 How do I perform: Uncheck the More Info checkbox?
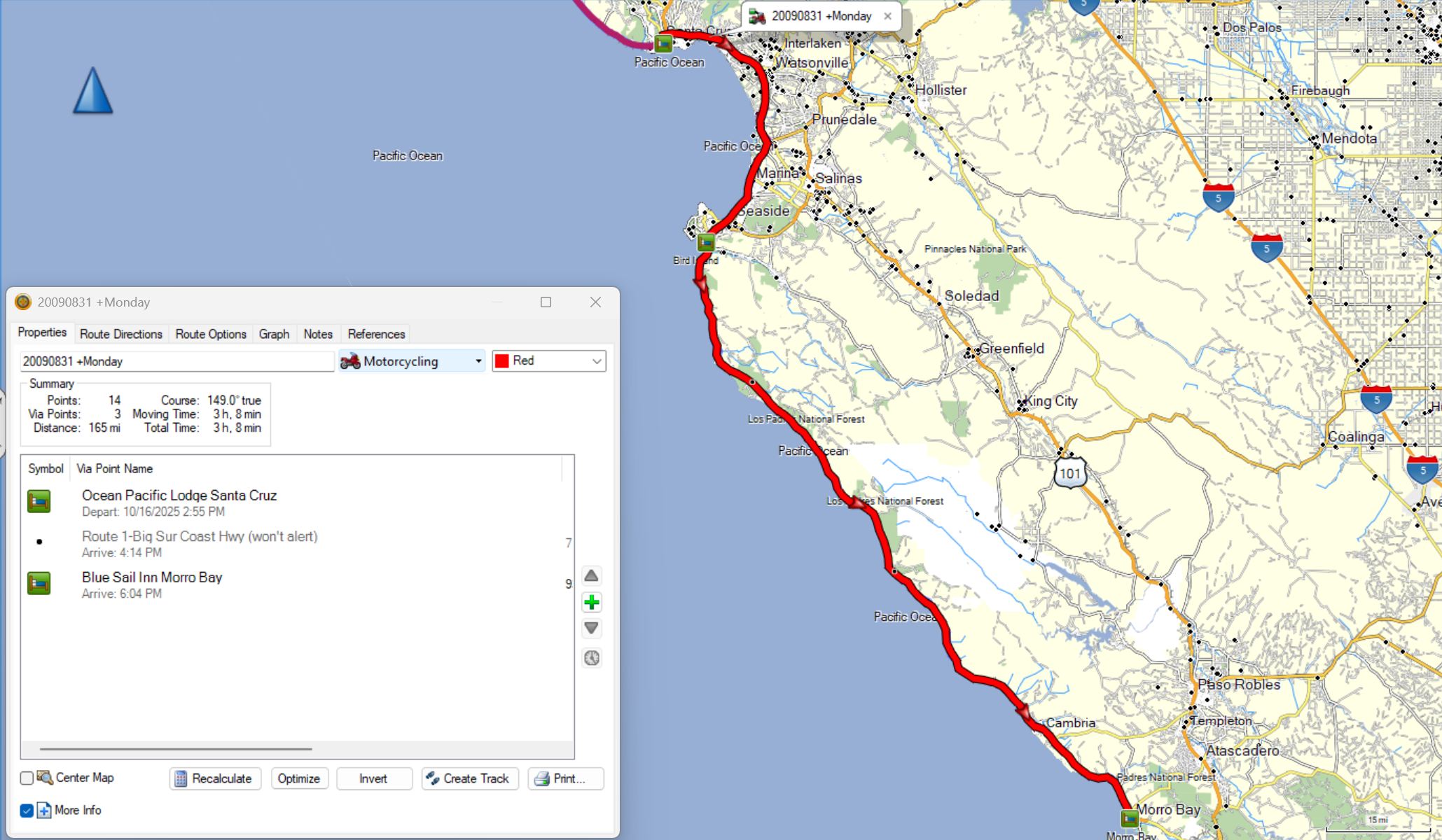click(27, 811)
